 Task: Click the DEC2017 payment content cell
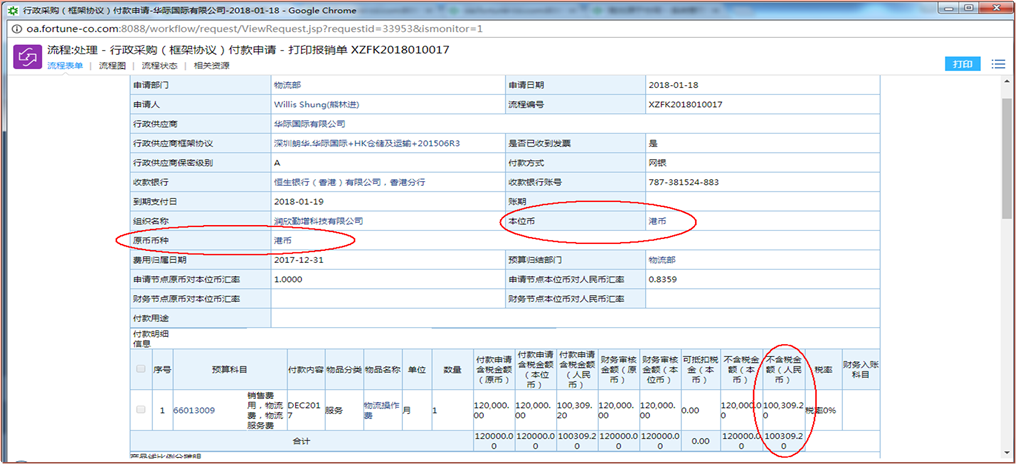[305, 410]
